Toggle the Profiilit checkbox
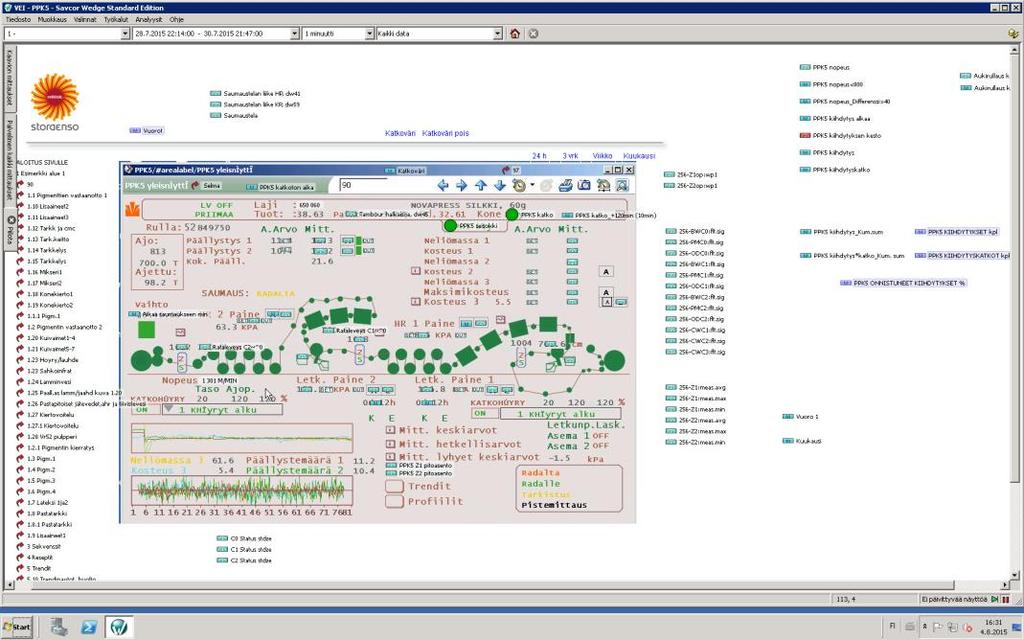1024x640 pixels. 394,502
